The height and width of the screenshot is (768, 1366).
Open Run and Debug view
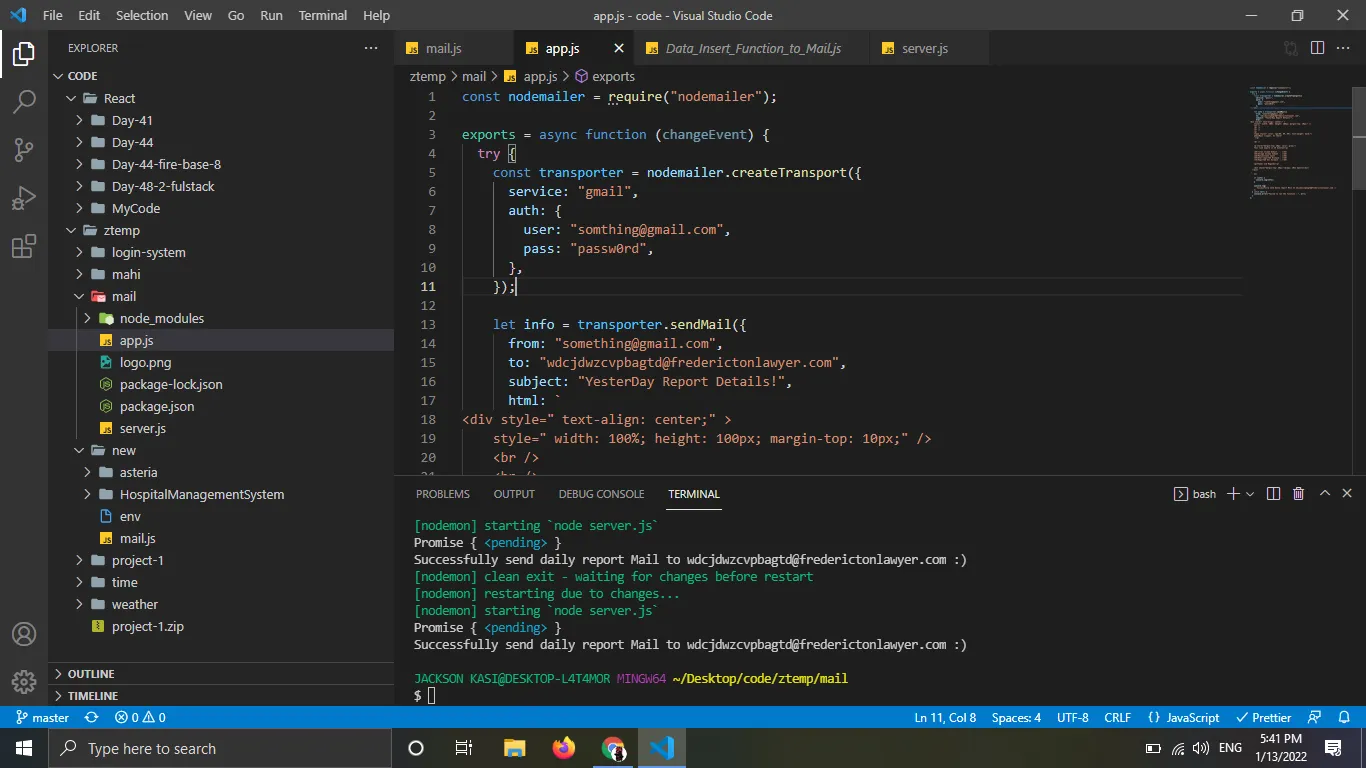click(x=24, y=198)
